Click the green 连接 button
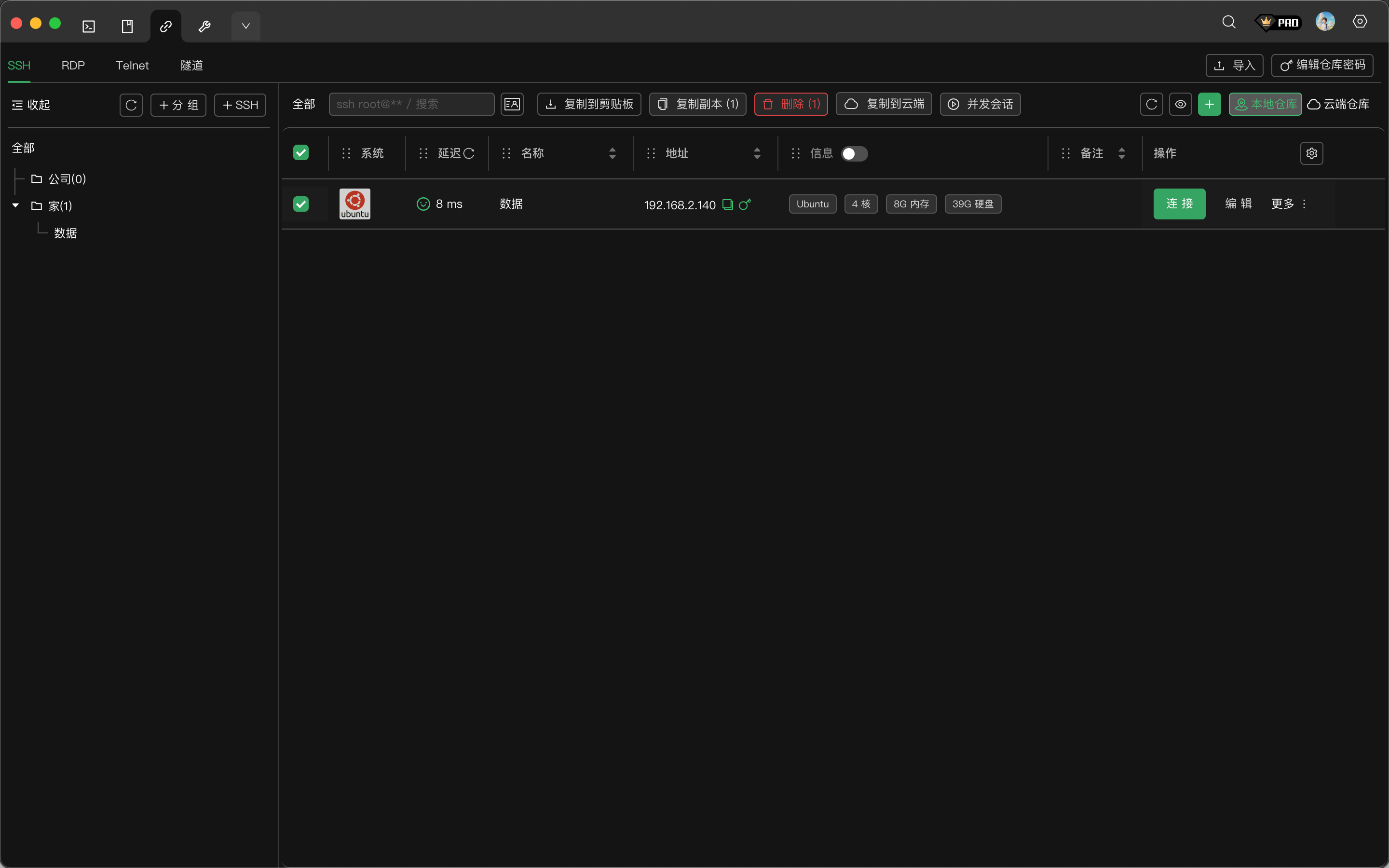 1179,204
